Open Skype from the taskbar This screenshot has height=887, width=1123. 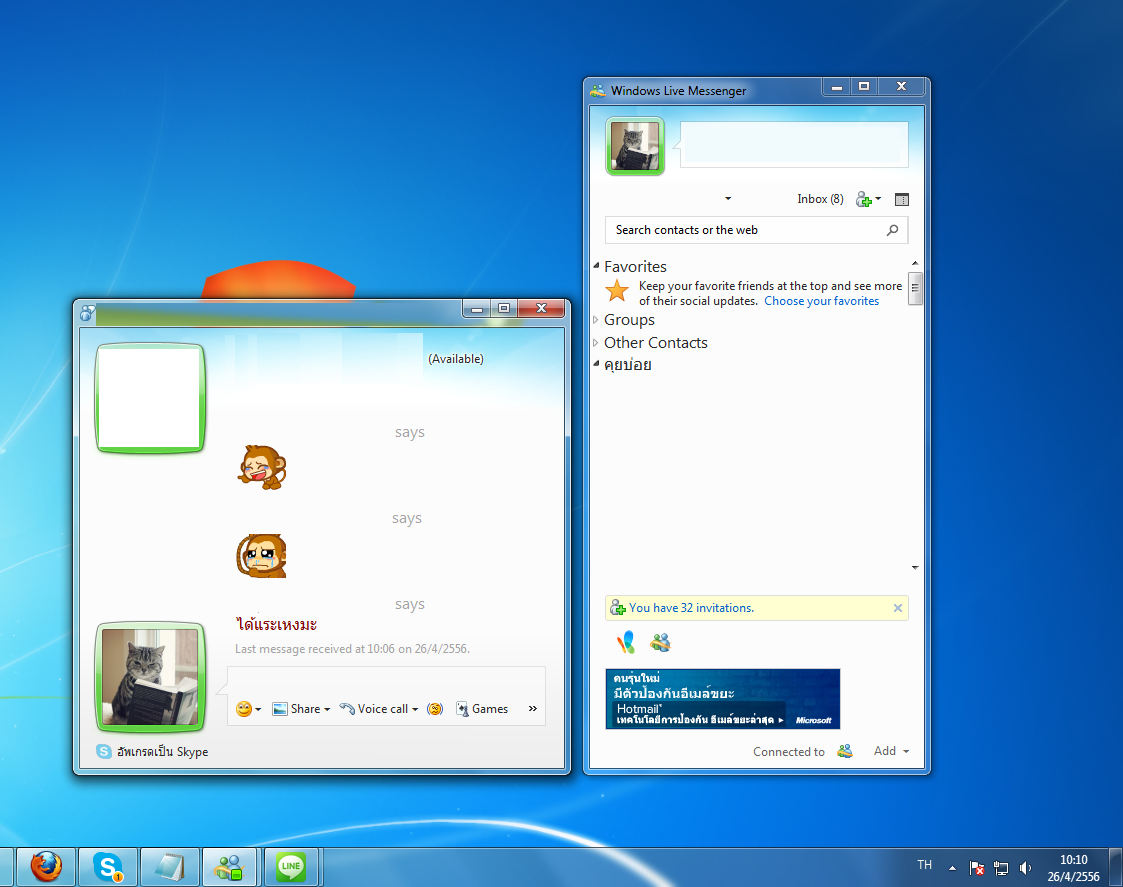click(108, 867)
